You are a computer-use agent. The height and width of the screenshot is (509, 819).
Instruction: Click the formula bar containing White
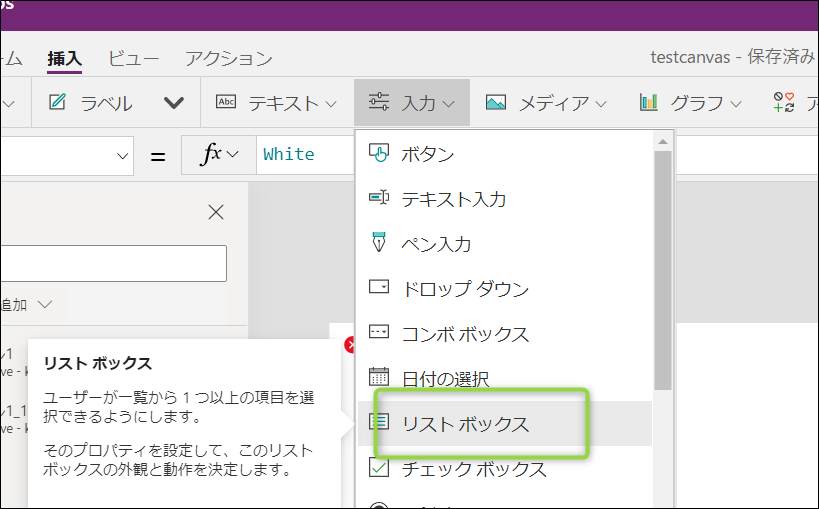(x=305, y=154)
